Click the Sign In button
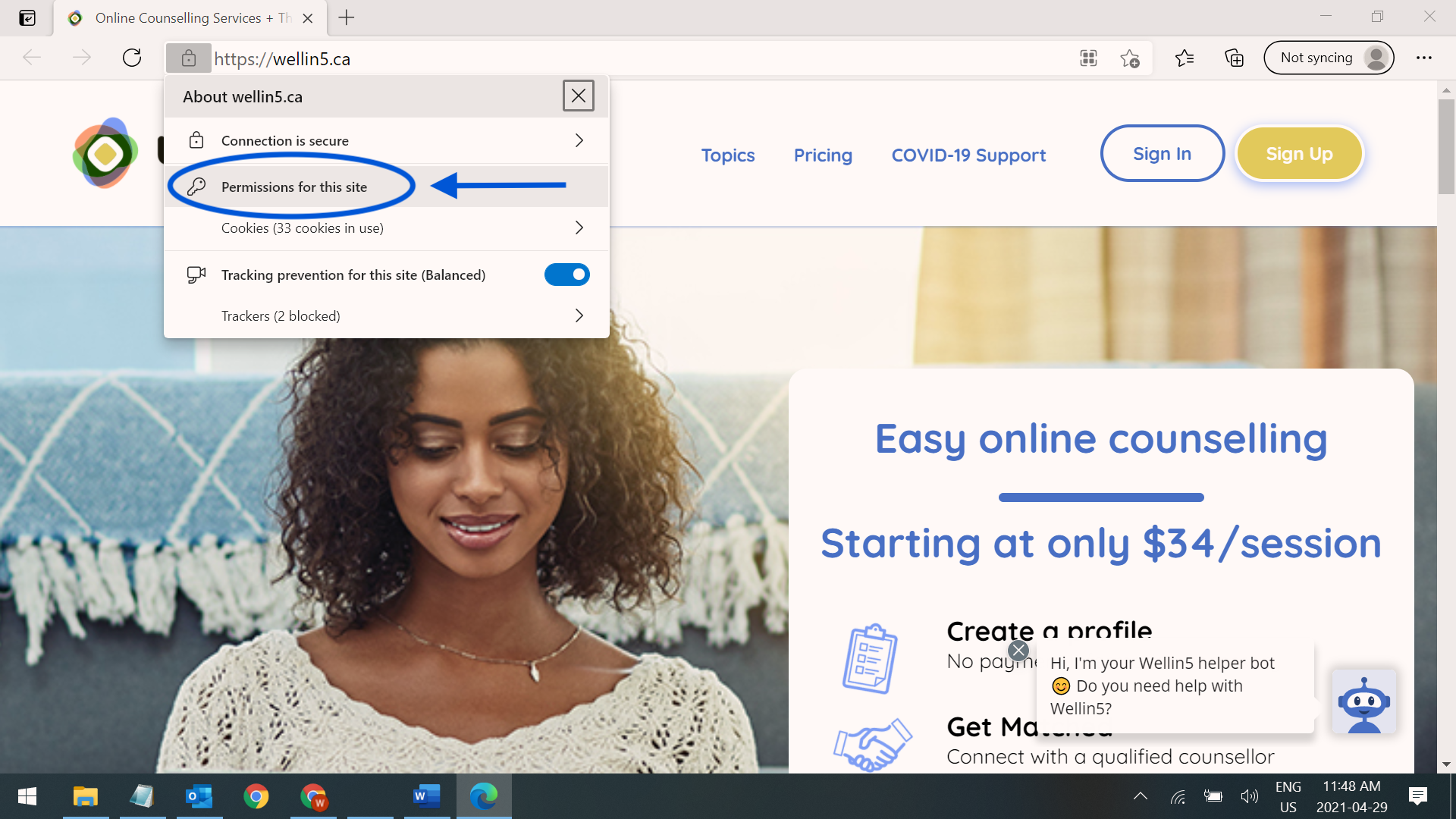This screenshot has width=1456, height=819. [x=1162, y=153]
